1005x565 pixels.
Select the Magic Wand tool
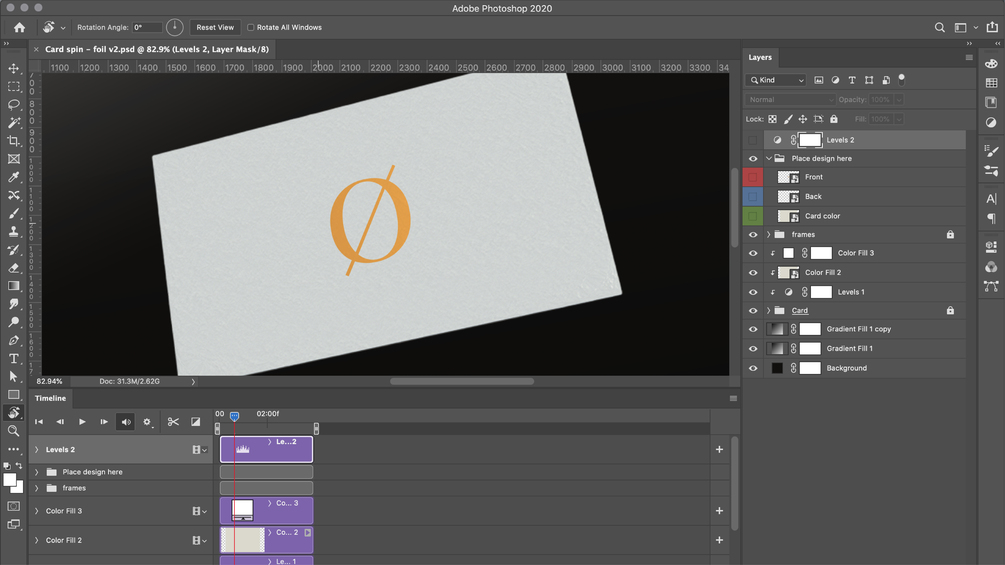13,122
